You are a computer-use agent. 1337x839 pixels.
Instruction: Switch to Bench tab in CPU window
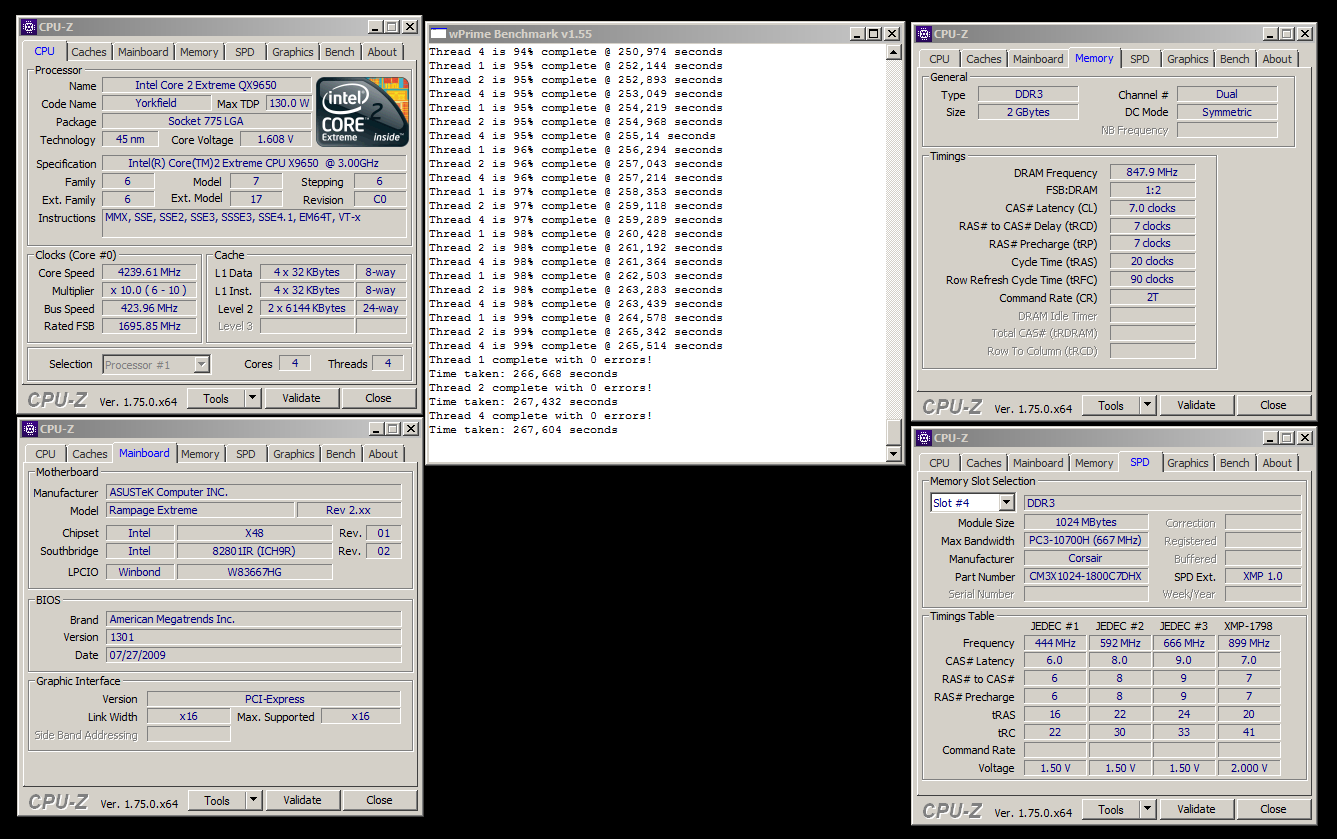pos(340,52)
